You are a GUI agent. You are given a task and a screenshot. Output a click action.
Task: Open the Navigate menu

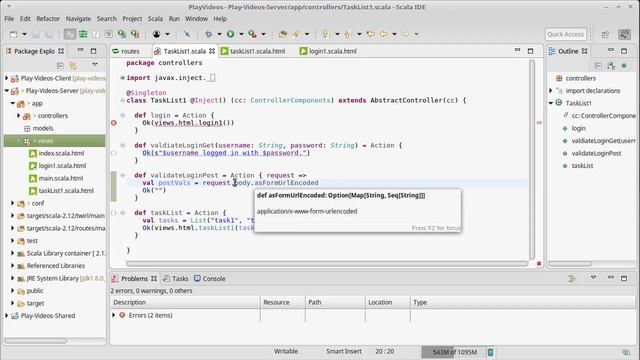click(x=78, y=19)
